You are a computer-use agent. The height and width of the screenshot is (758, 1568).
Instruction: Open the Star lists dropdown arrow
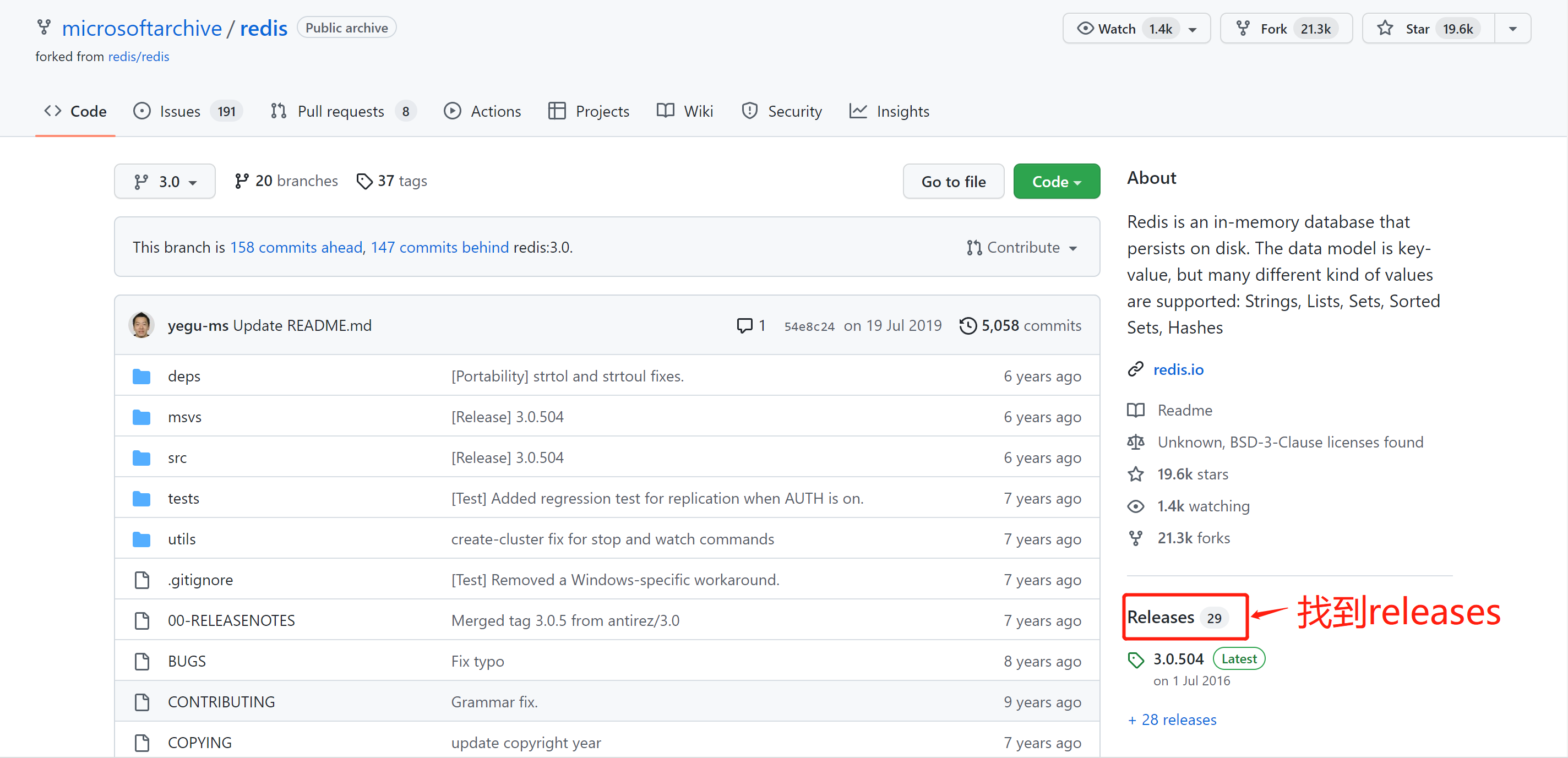point(1512,29)
